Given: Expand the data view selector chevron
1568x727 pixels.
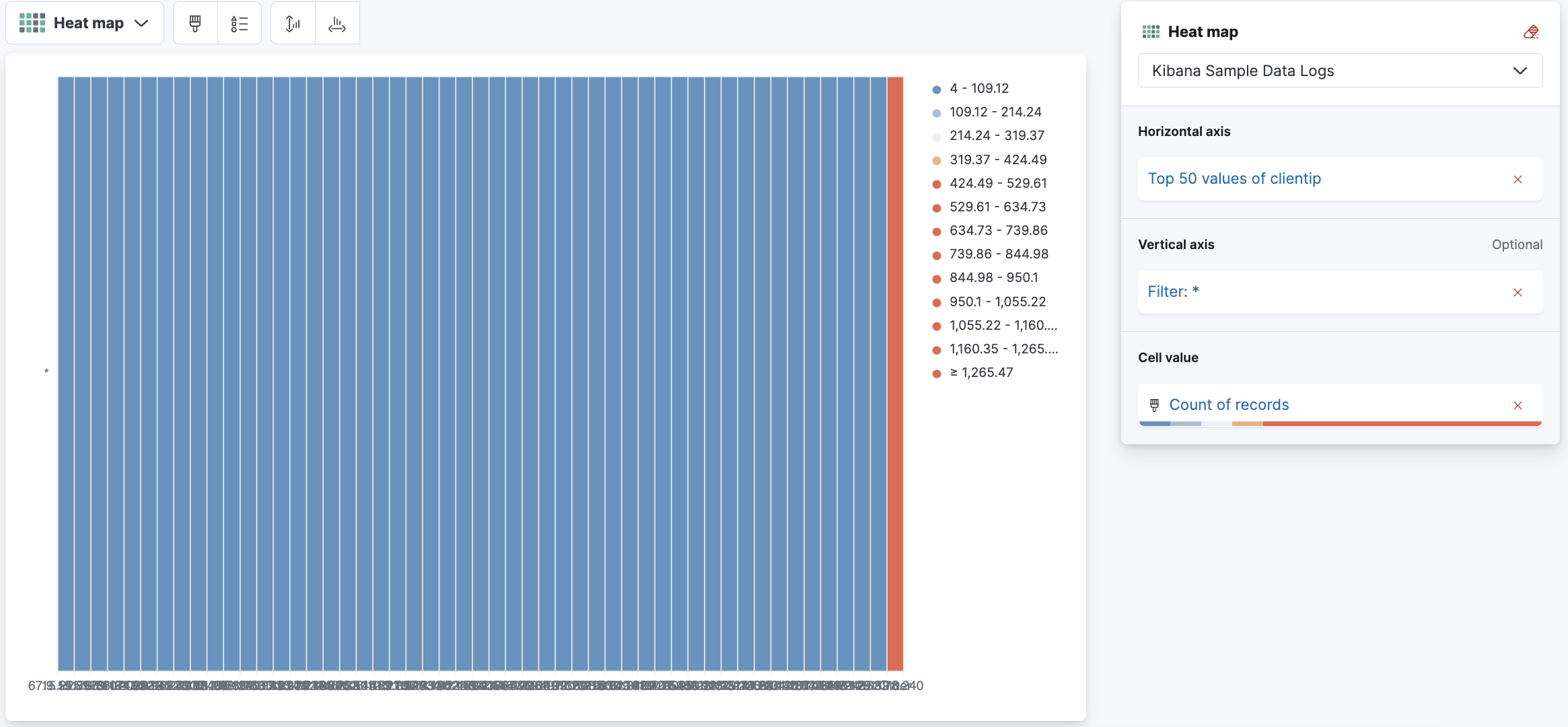Looking at the screenshot, I should [x=1520, y=70].
